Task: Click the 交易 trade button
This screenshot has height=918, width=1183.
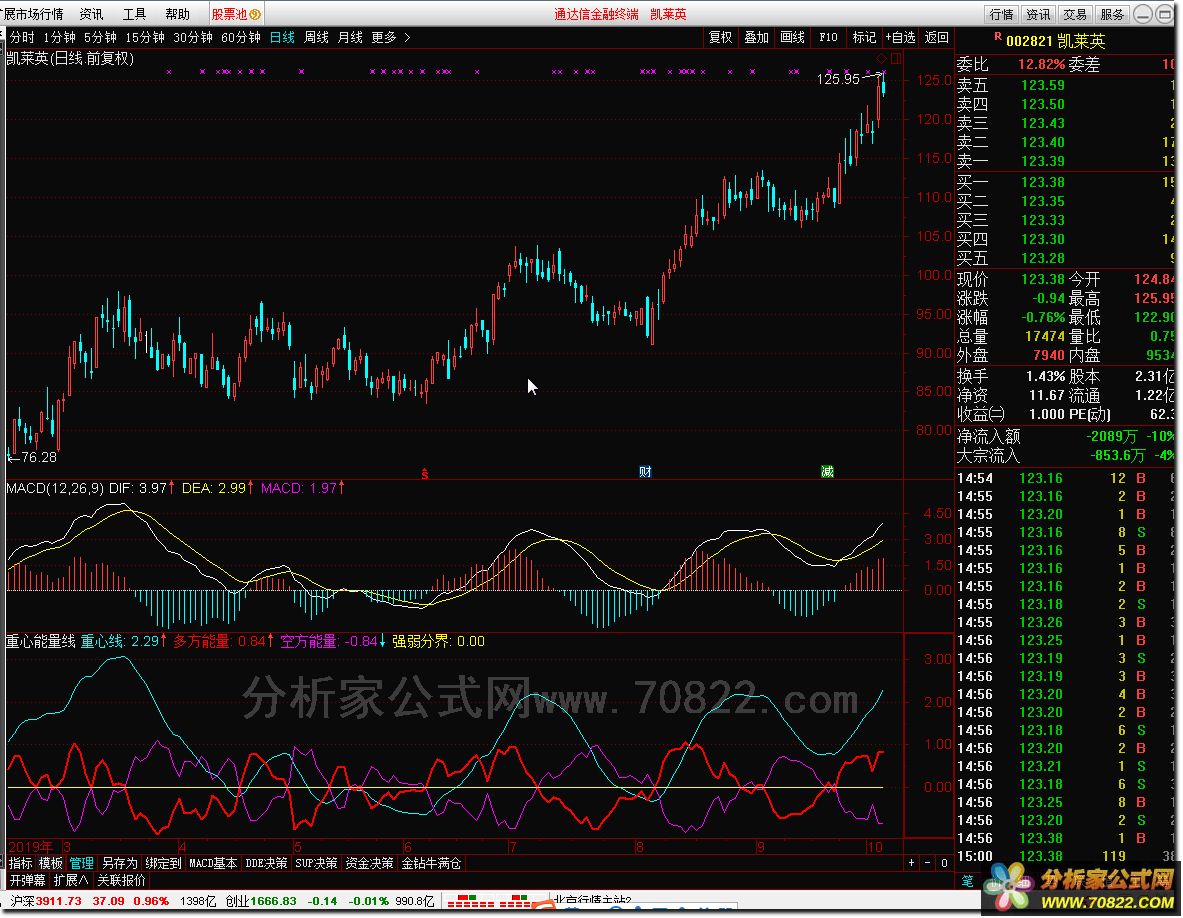Action: pos(1075,14)
